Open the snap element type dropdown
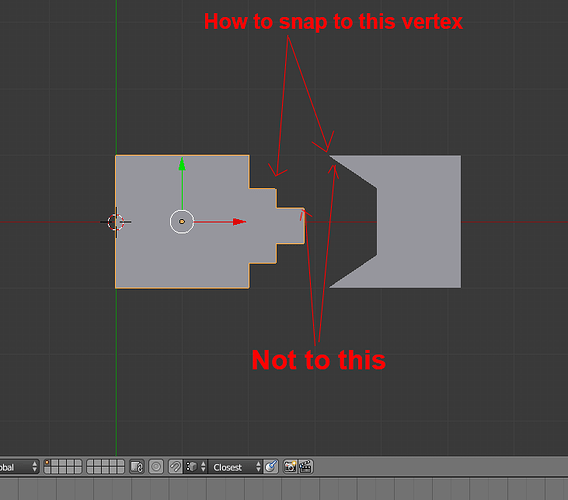Viewport: 568px width, 500px height. click(x=196, y=467)
